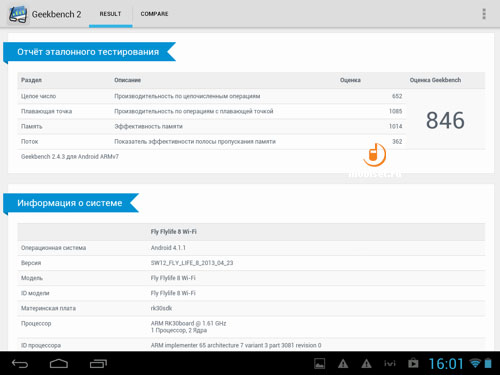This screenshot has width=500, height=375.
Task: Tap the 'Операционная система' label
Action: pos(53,248)
